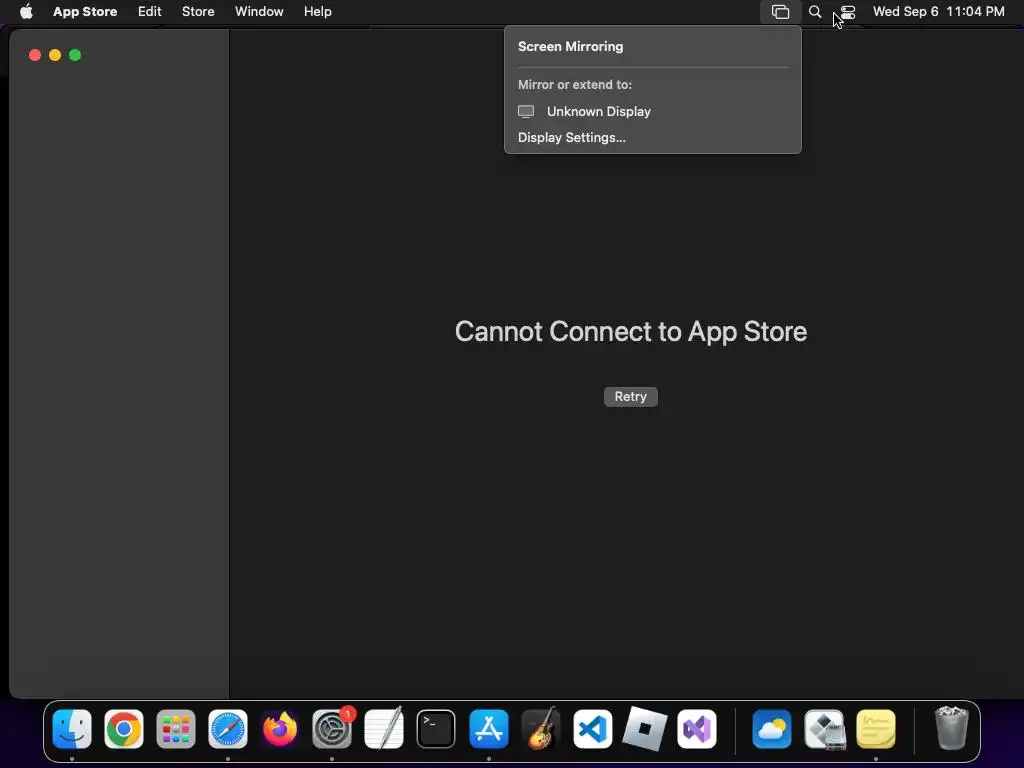Launch GarageBand from the Dock

coord(541,729)
